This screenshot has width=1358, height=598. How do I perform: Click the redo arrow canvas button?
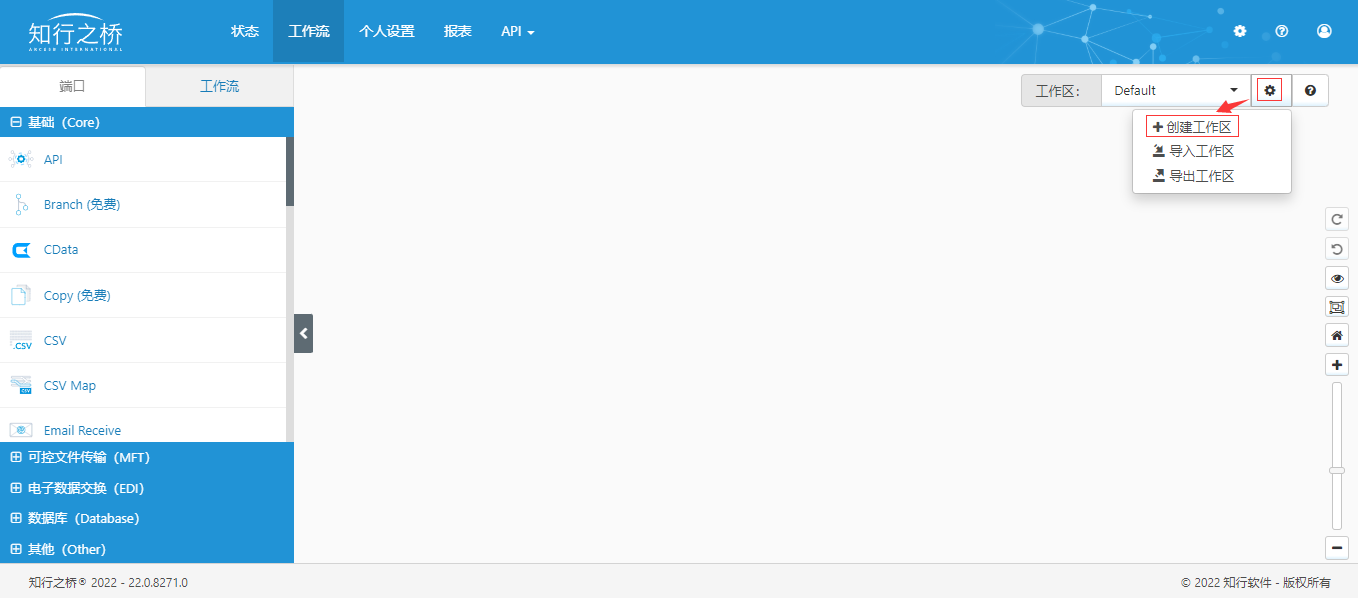click(x=1337, y=219)
